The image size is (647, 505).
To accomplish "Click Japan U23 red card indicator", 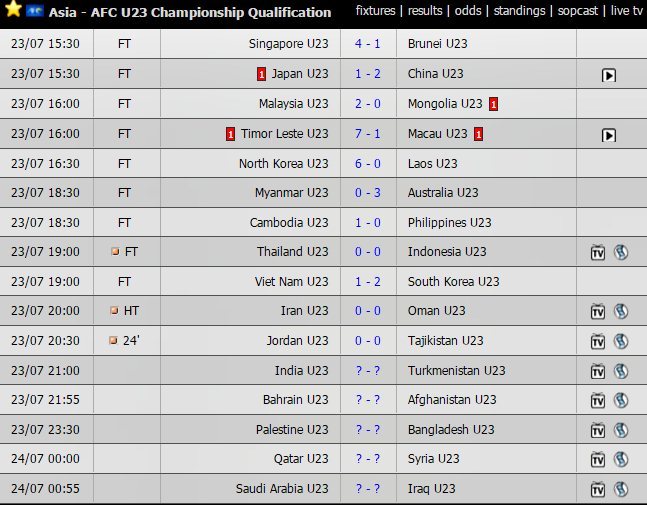I will point(262,74).
